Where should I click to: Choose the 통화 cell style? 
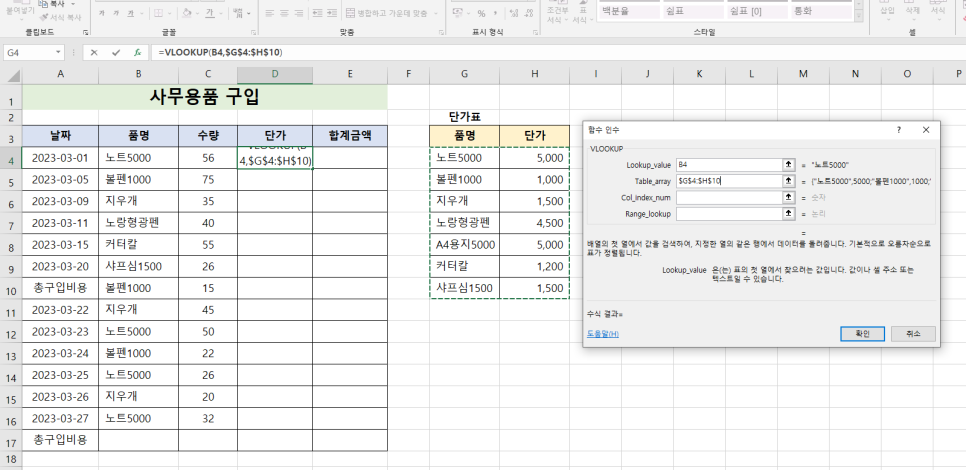coord(823,11)
